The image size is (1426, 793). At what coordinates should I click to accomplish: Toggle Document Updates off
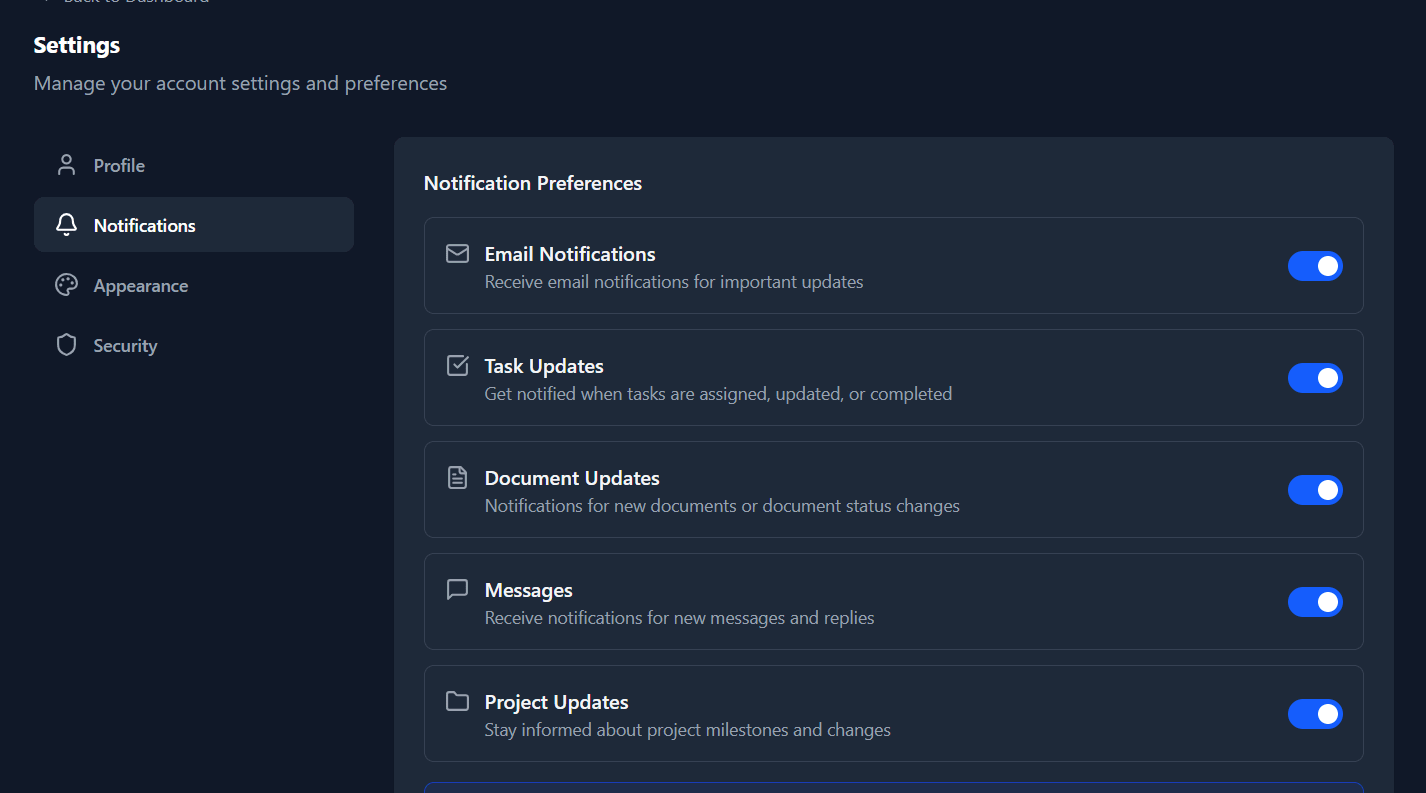click(1315, 490)
